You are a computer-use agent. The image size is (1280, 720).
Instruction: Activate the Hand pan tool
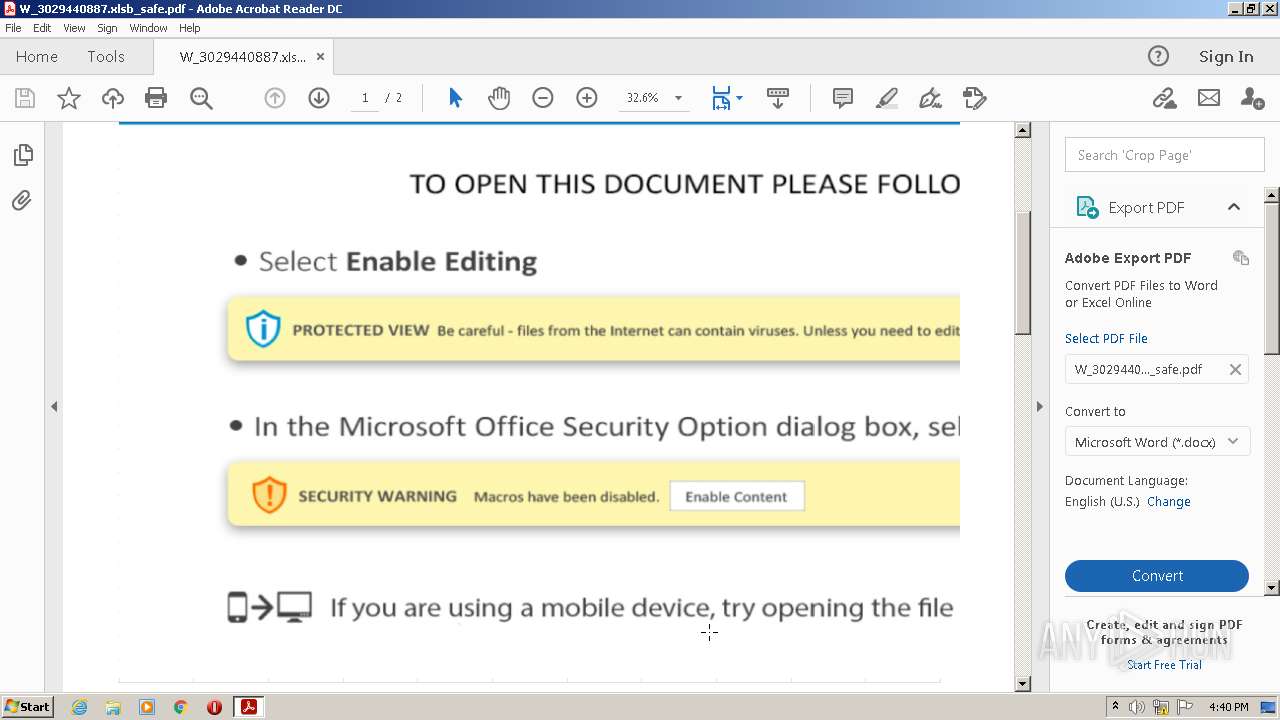pos(499,98)
